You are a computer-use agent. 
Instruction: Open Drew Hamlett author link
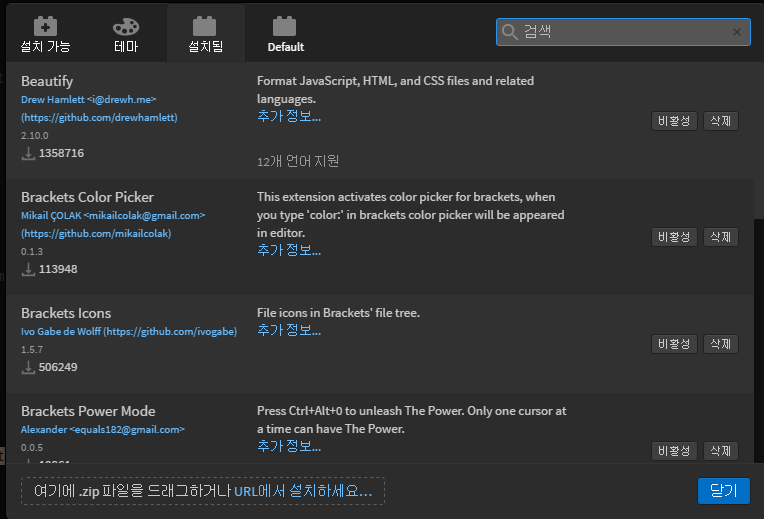coord(89,99)
